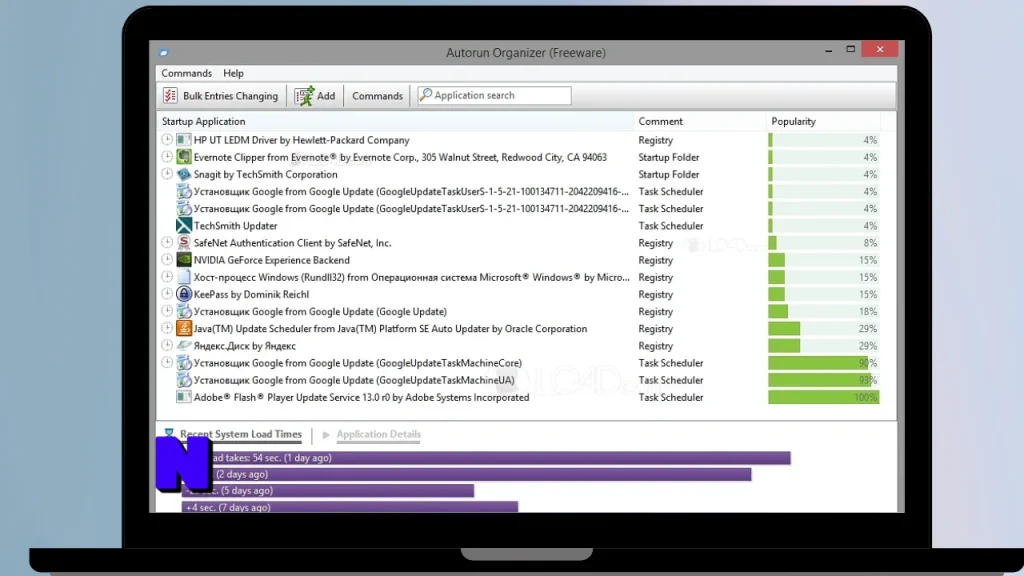The height and width of the screenshot is (576, 1024).
Task: Toggle delay clock for SafeNet Authentication Client
Action: [x=167, y=242]
